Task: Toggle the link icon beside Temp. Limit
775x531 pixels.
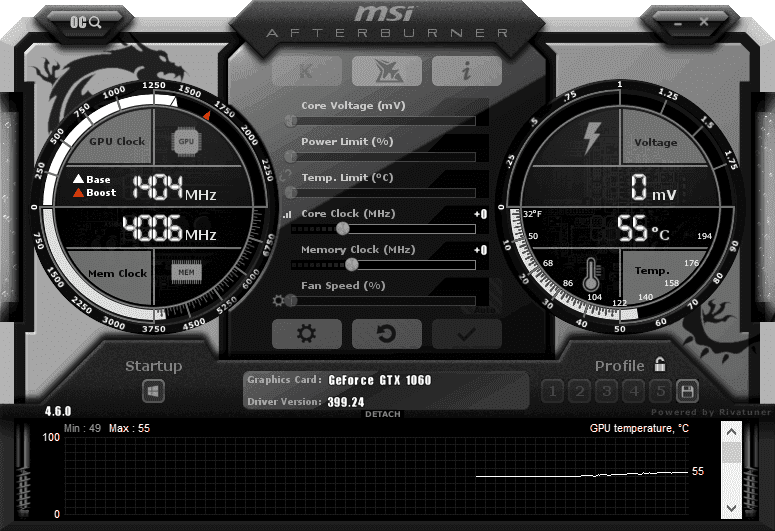Action: 285,176
